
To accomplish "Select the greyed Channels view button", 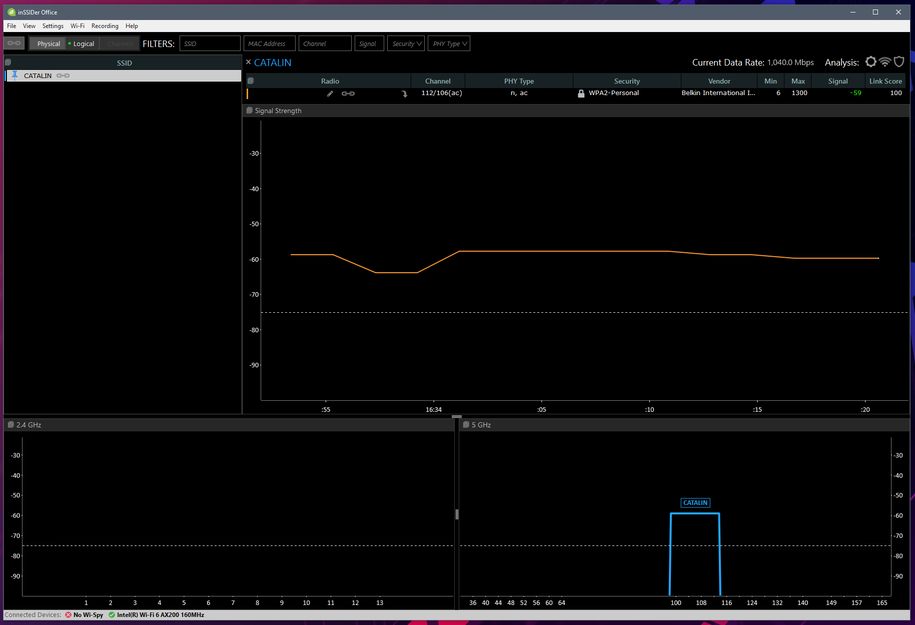I will [x=120, y=44].
